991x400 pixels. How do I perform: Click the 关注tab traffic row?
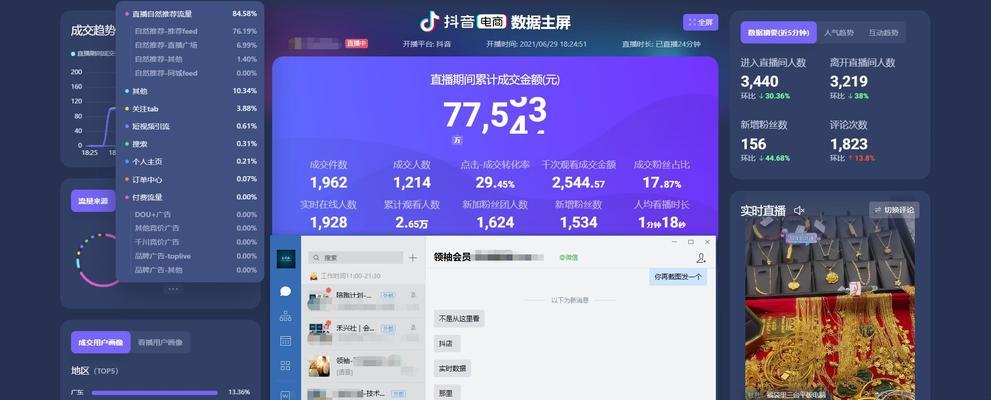tap(190, 109)
